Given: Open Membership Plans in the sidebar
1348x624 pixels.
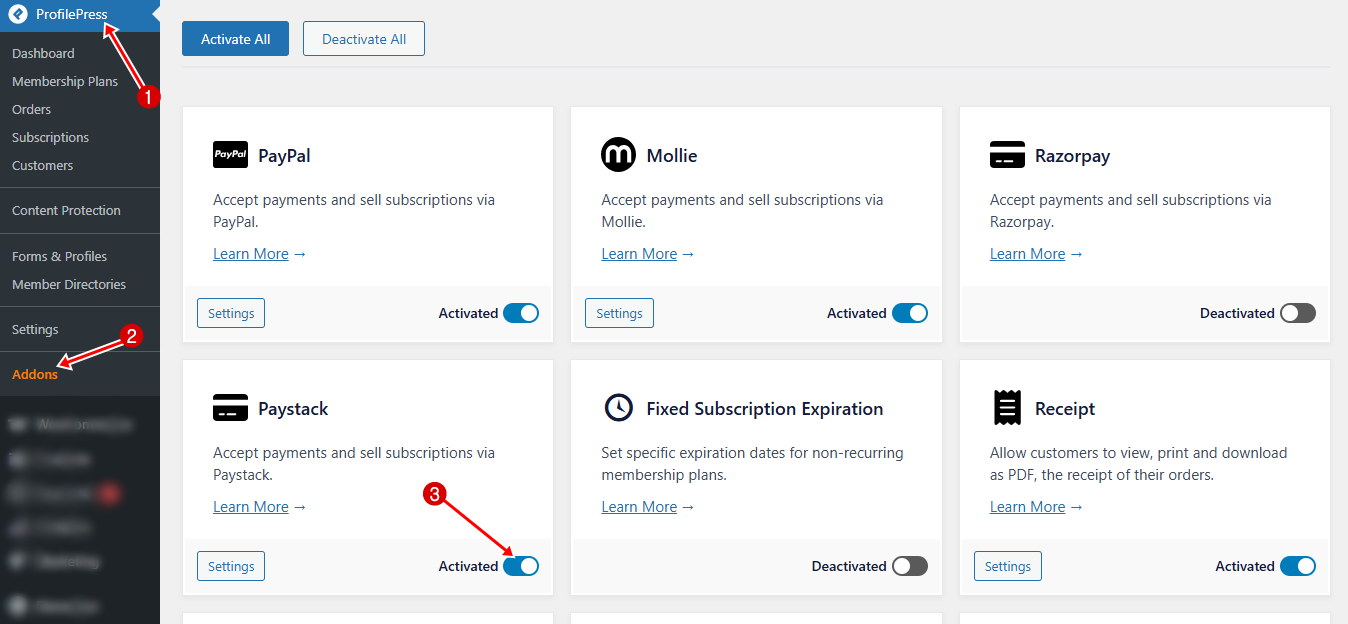Looking at the screenshot, I should click(x=65, y=81).
